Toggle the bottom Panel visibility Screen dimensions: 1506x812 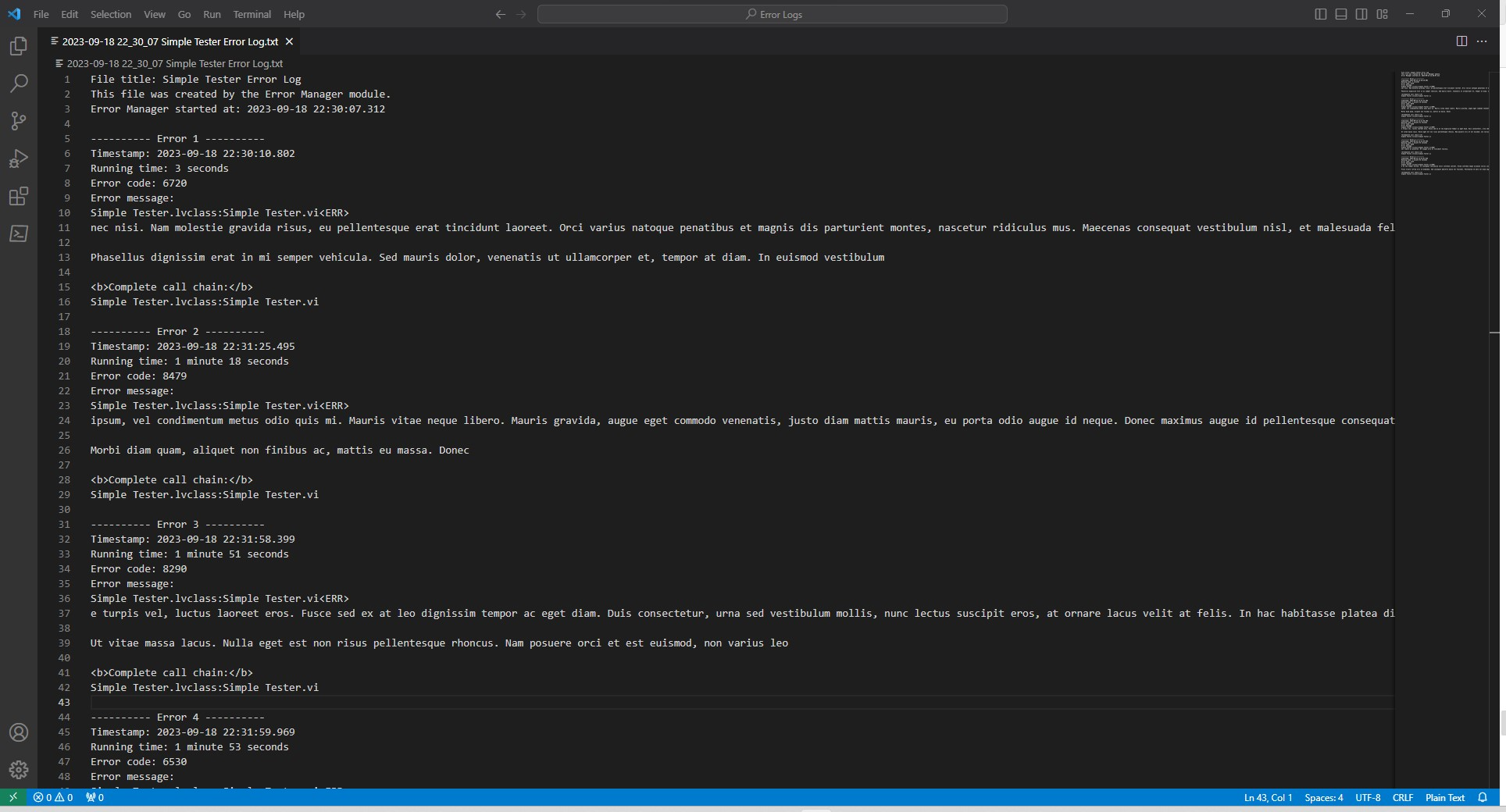(x=1340, y=13)
